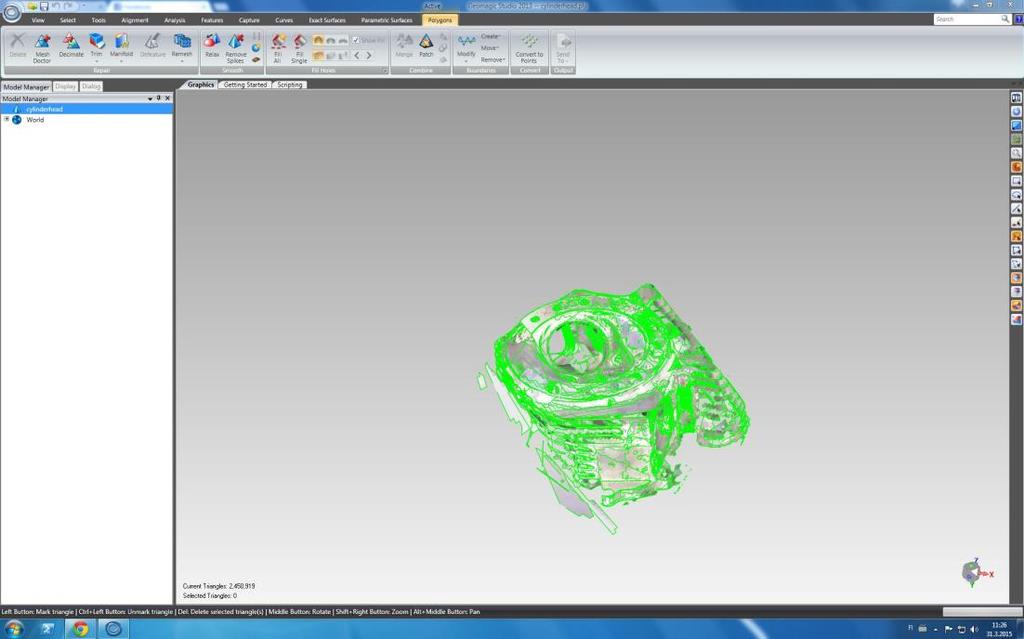The width and height of the screenshot is (1024, 639).
Task: Expand the World tree node
Action: point(7,120)
